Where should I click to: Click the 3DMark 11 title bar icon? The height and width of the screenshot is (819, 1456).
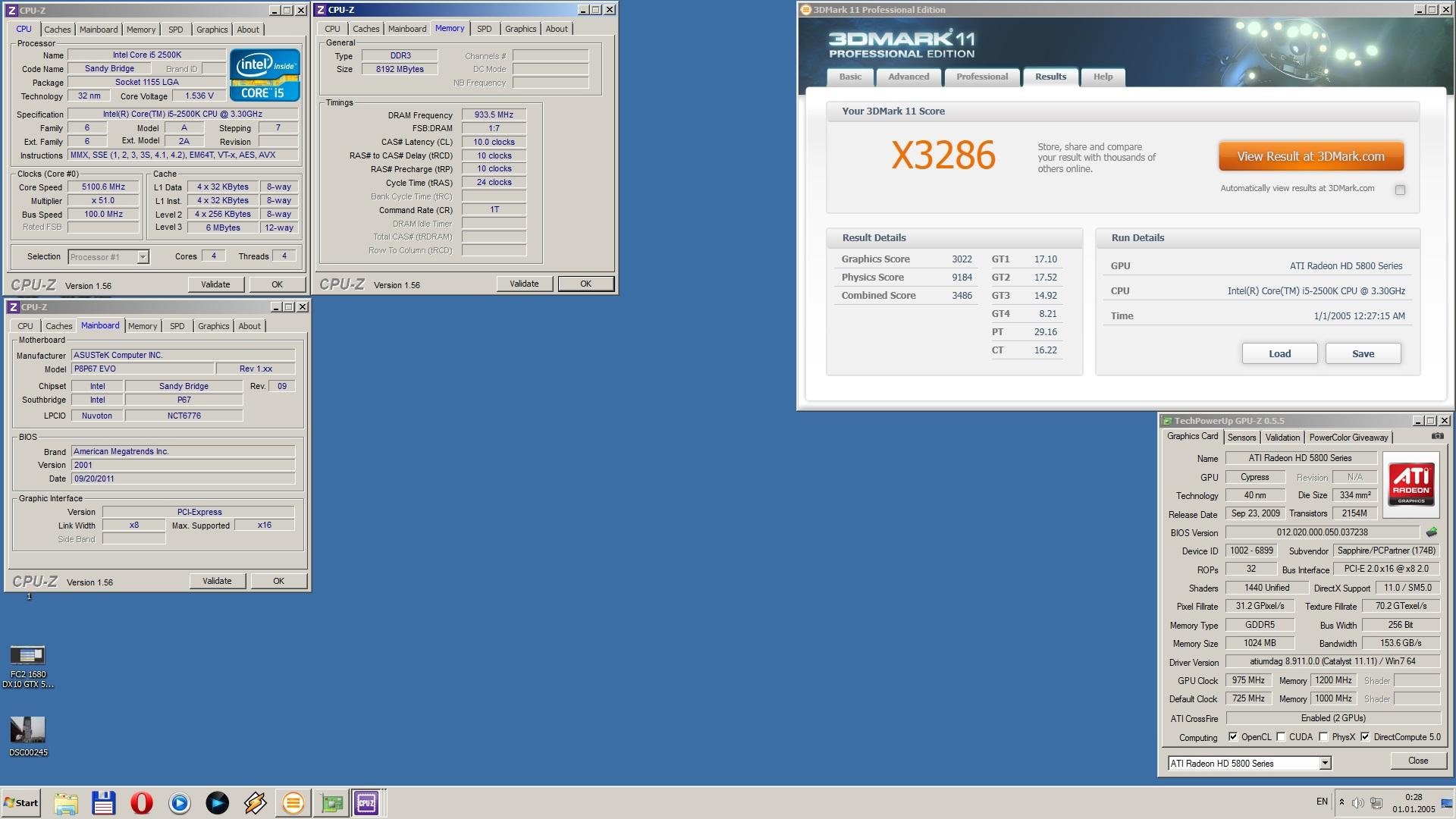pyautogui.click(x=805, y=10)
